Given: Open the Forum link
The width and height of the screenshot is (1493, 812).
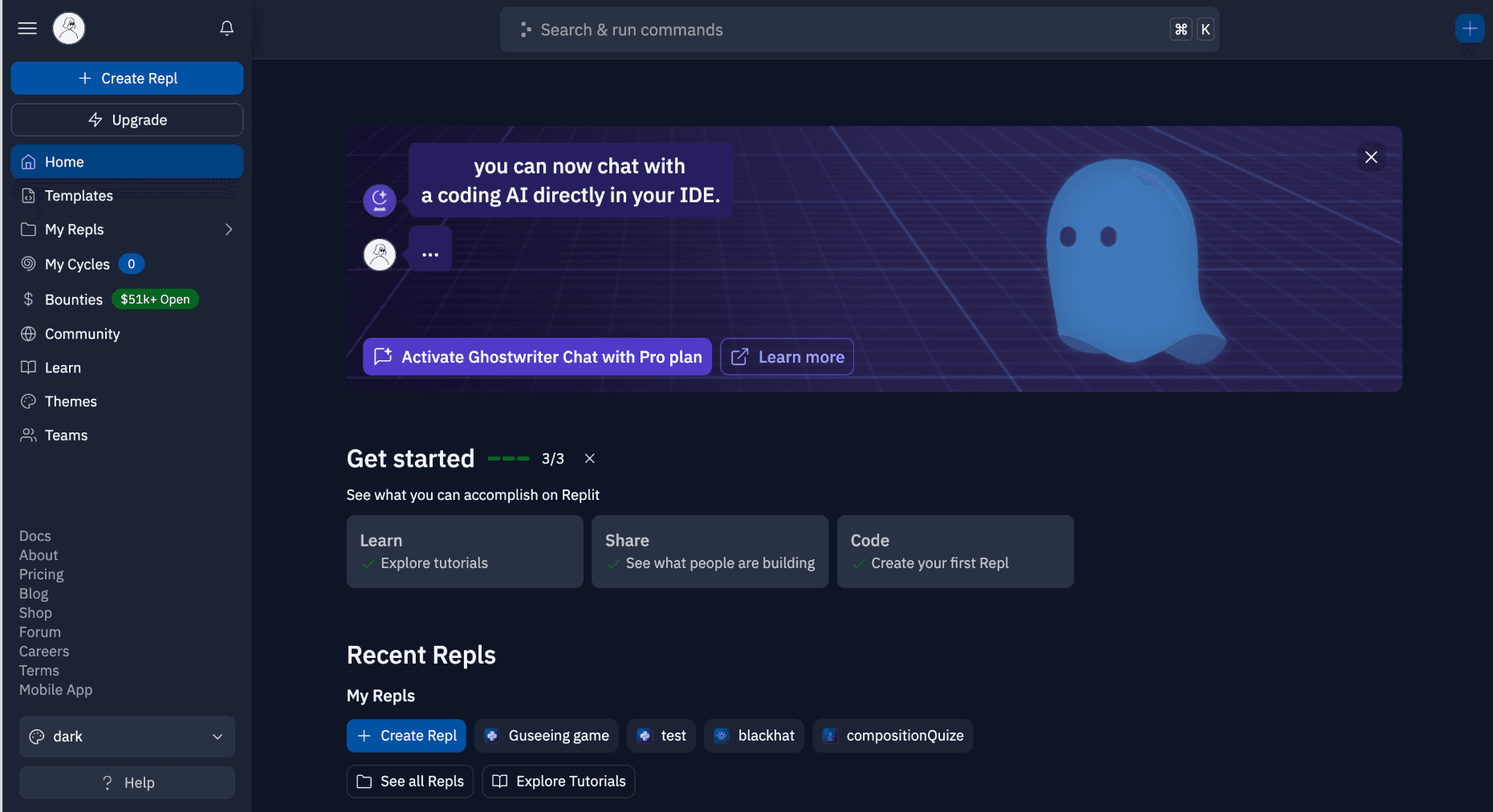Looking at the screenshot, I should coord(40,632).
